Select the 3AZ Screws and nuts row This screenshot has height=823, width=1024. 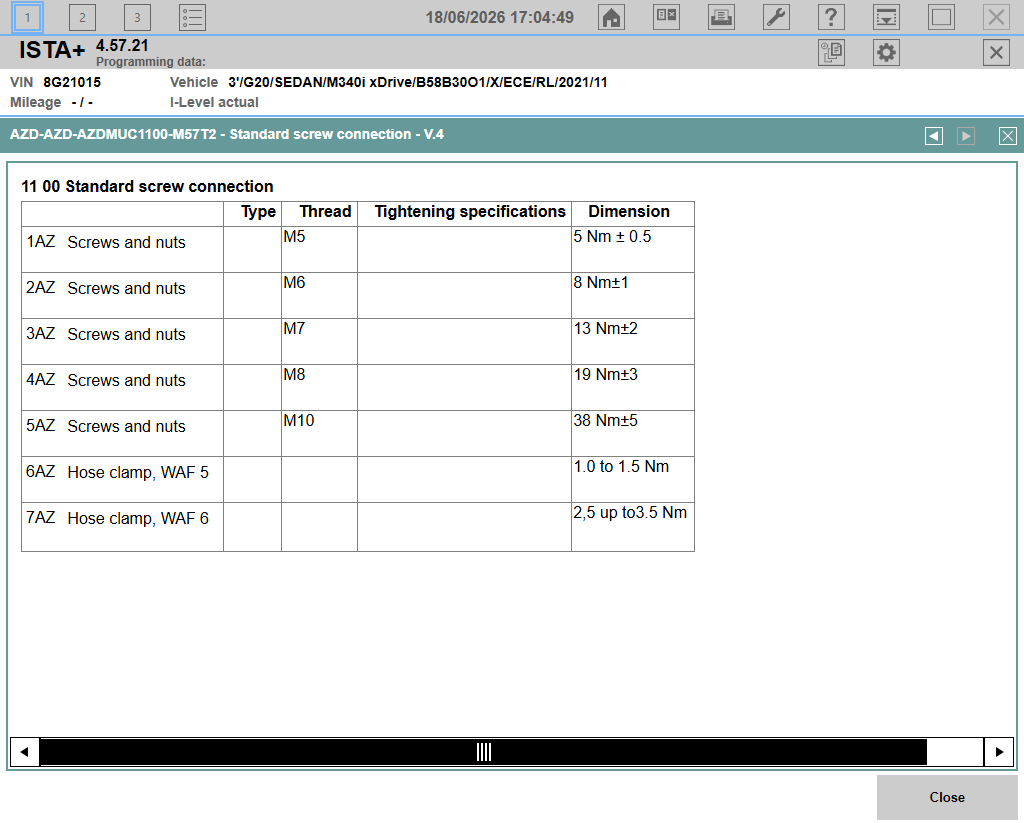[358, 342]
